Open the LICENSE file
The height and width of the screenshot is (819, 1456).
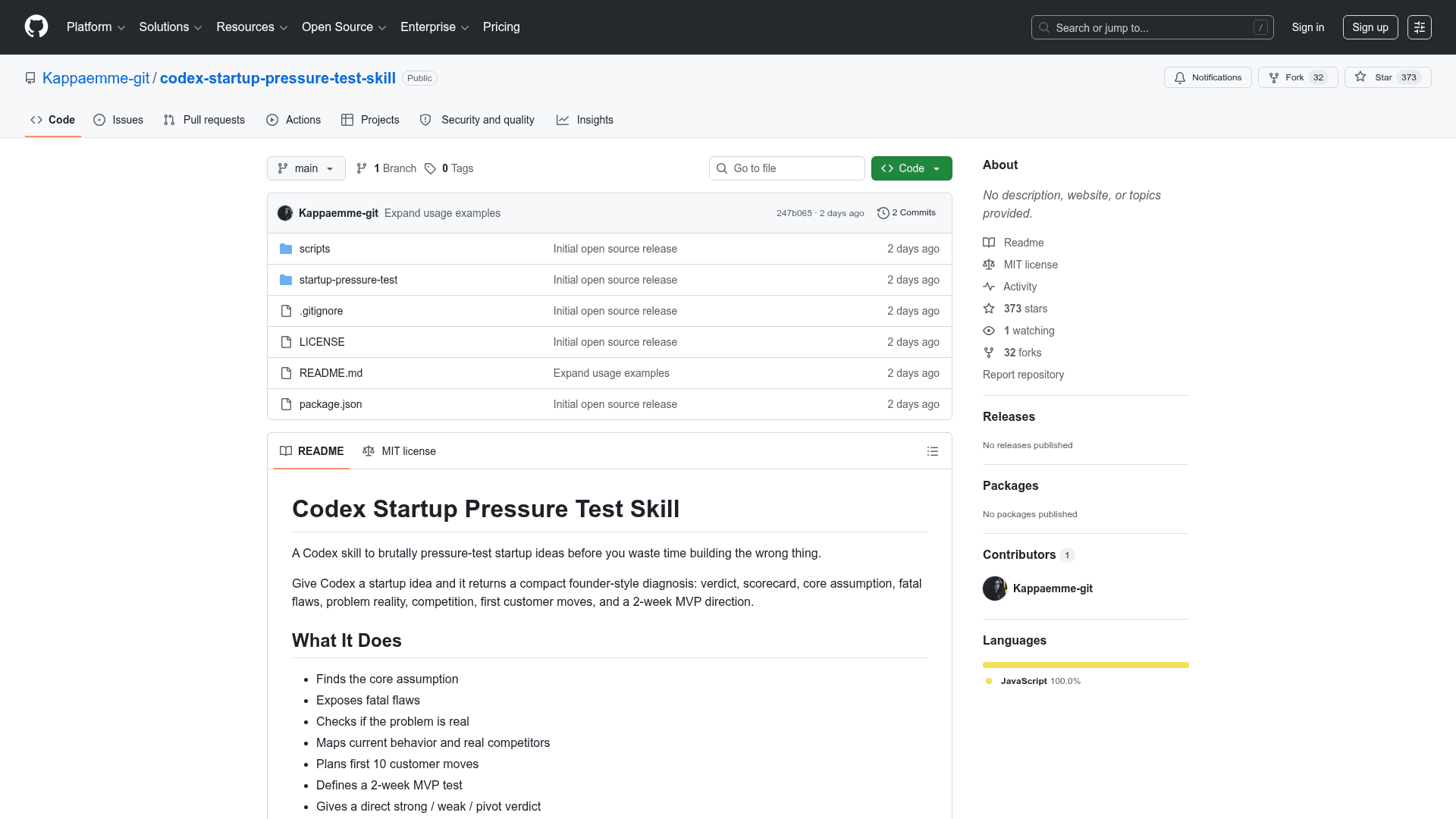322,342
